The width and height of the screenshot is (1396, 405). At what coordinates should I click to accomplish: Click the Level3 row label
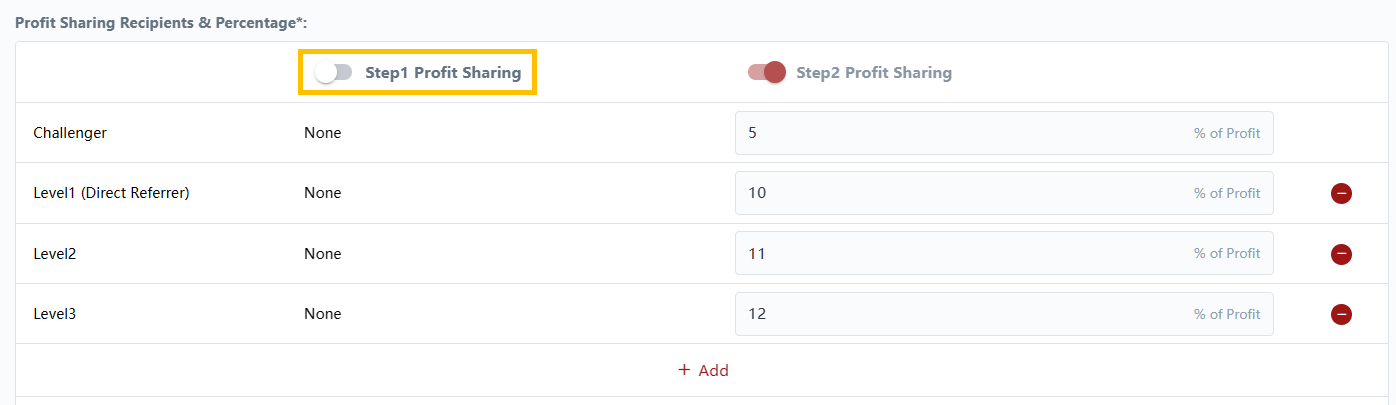click(55, 314)
